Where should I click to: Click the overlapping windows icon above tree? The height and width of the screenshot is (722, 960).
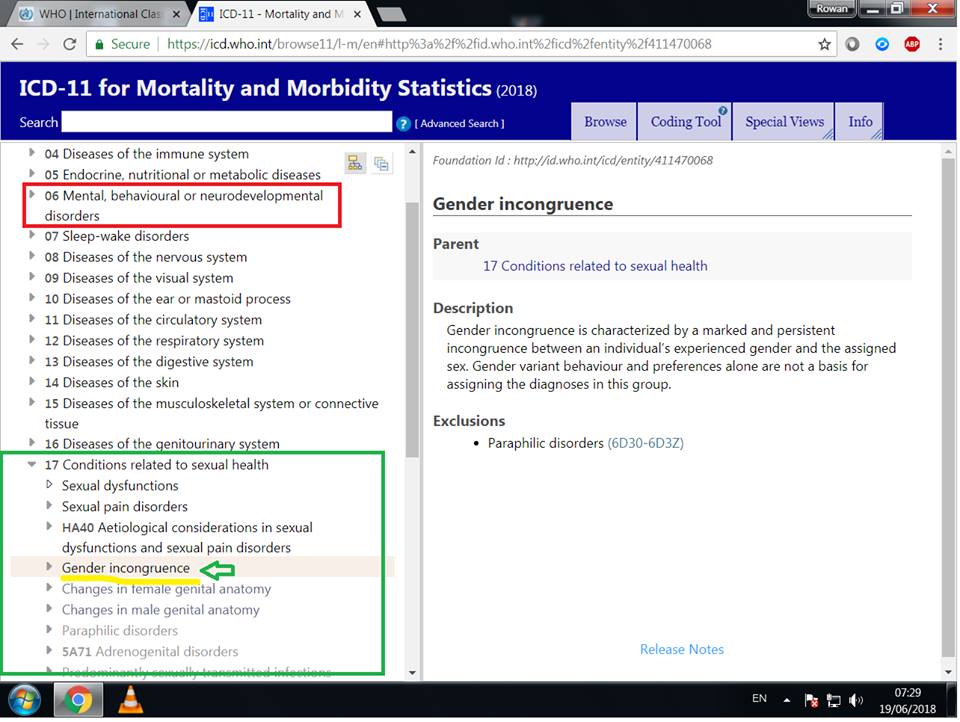coord(381,164)
